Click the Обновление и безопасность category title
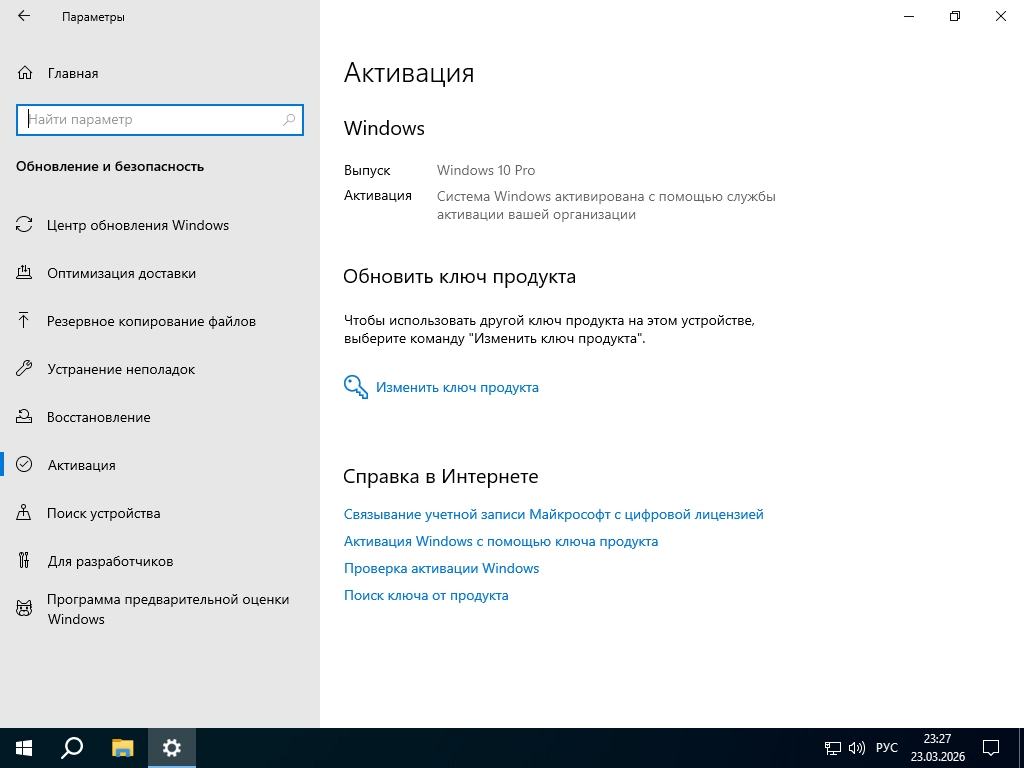Viewport: 1024px width, 768px height. [110, 167]
